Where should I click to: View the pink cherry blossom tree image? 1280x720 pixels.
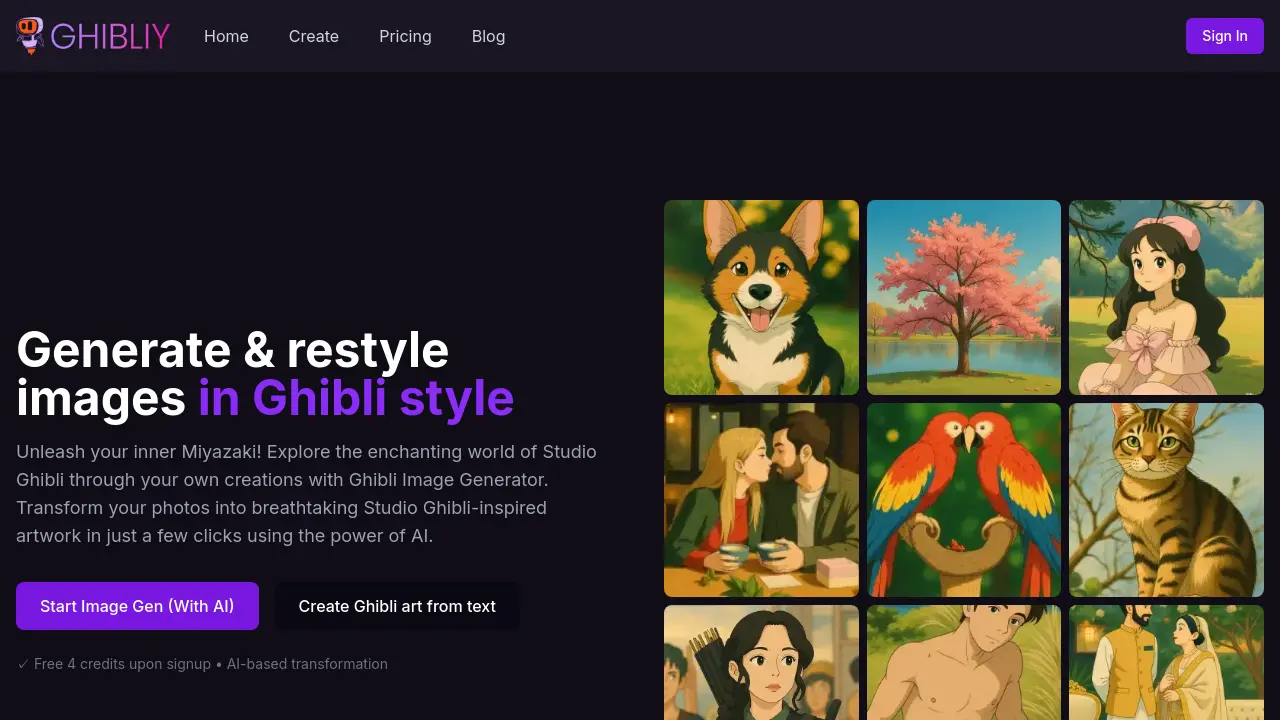(963, 297)
